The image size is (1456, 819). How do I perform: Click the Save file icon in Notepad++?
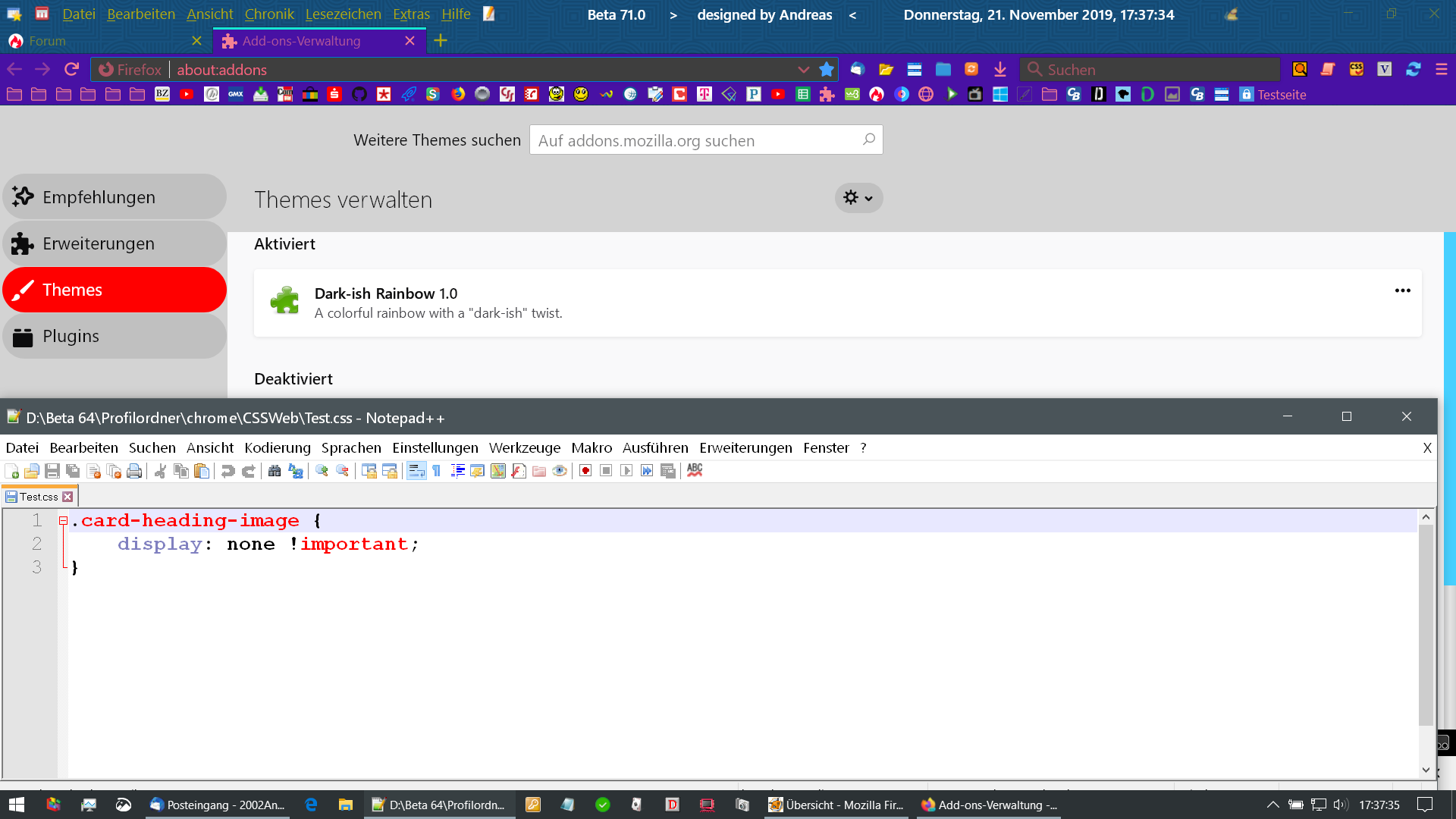52,471
